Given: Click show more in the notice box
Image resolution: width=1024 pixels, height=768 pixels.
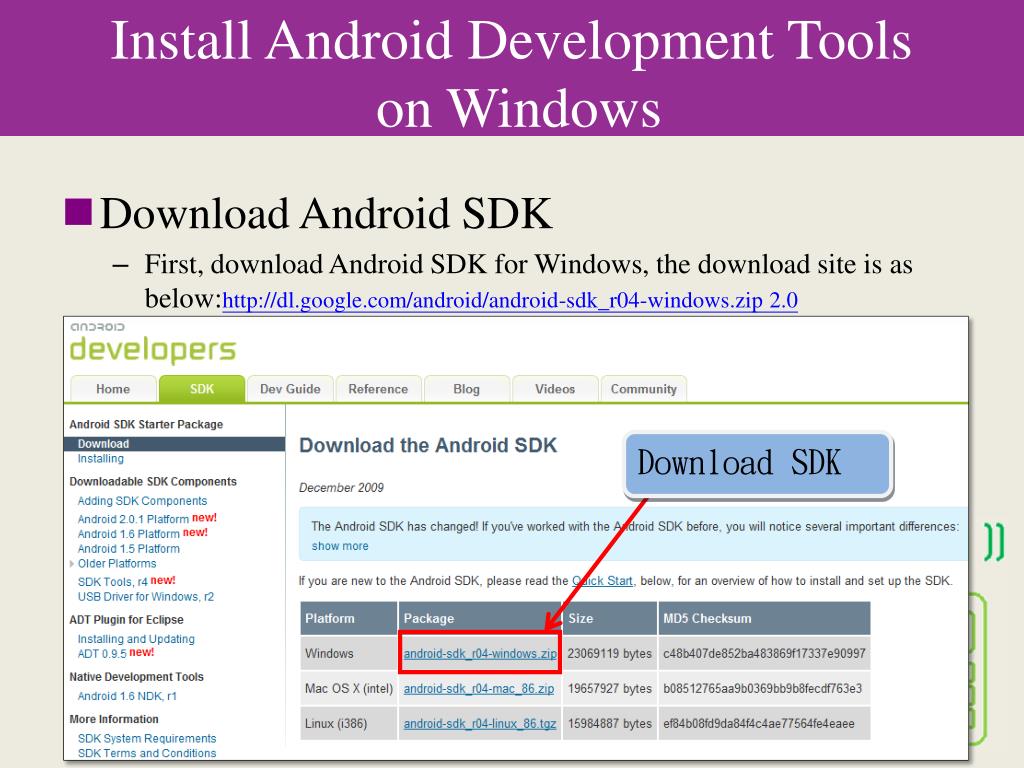Looking at the screenshot, I should point(340,546).
